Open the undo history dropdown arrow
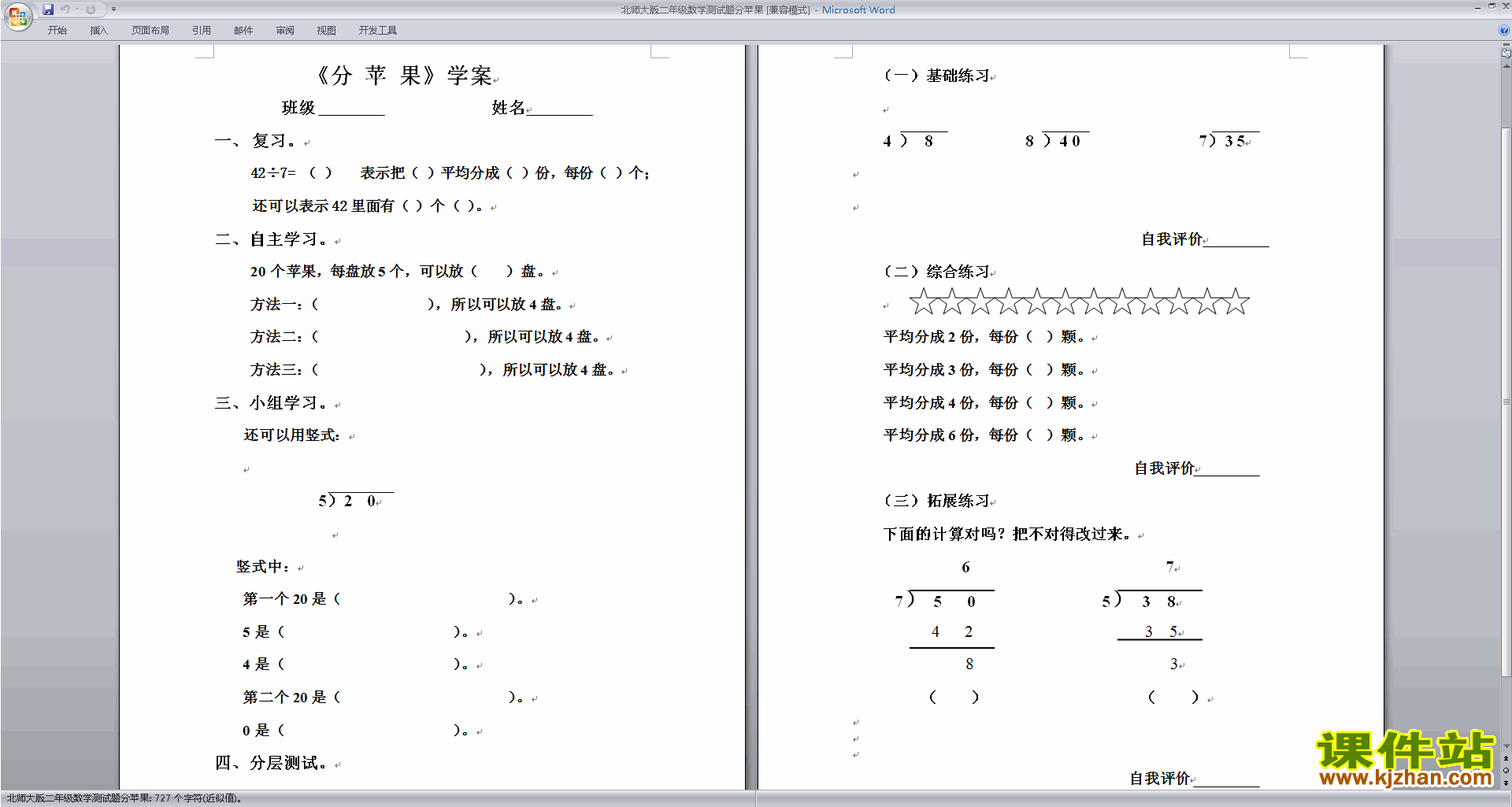This screenshot has width=1512, height=807. pos(76,9)
